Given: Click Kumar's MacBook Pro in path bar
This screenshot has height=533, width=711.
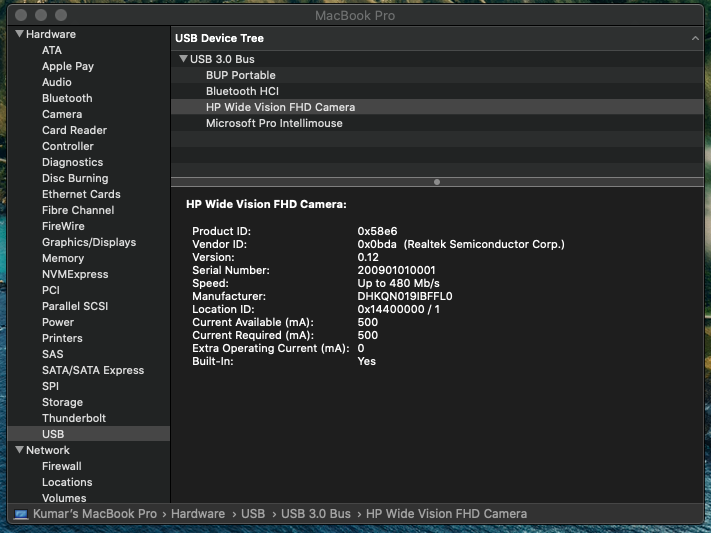Looking at the screenshot, I should click(x=95, y=514).
